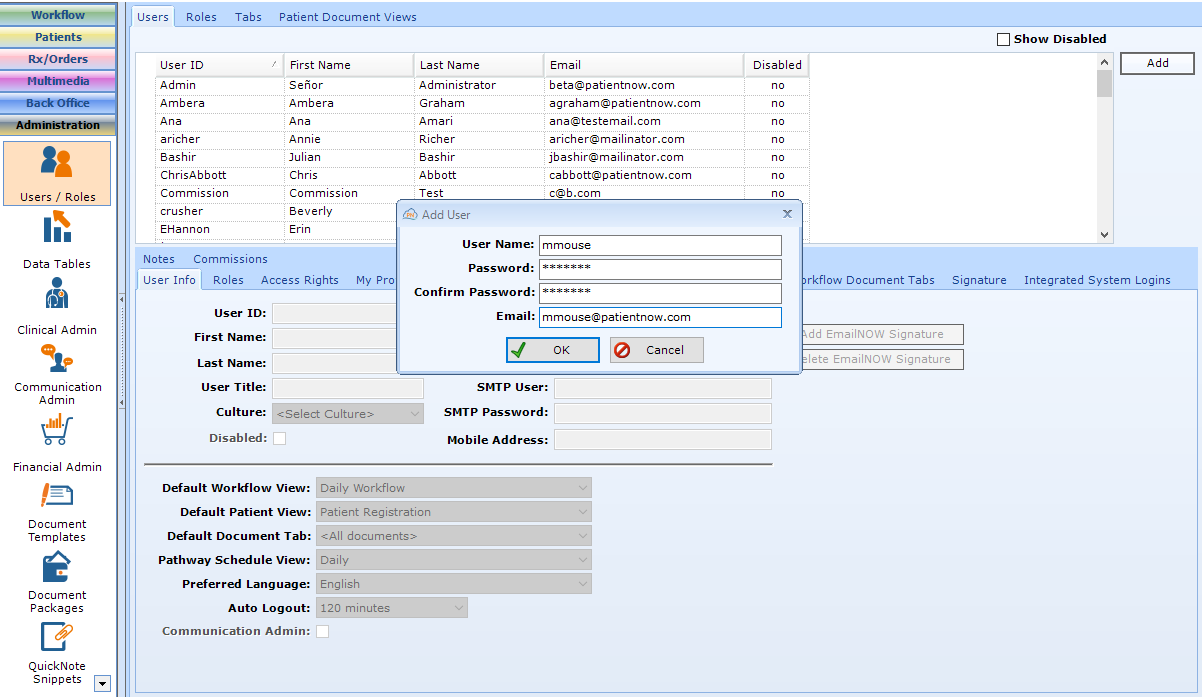Open the Data Tables section
Viewport: 1202px width, 697px height.
pos(57,240)
